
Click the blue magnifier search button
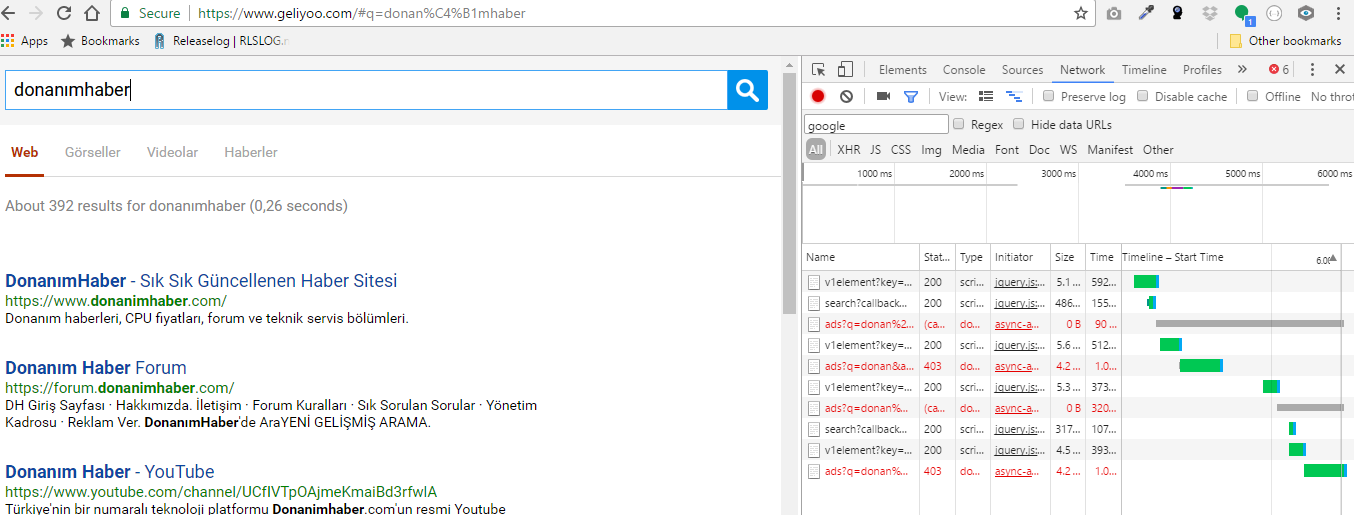tap(747, 90)
